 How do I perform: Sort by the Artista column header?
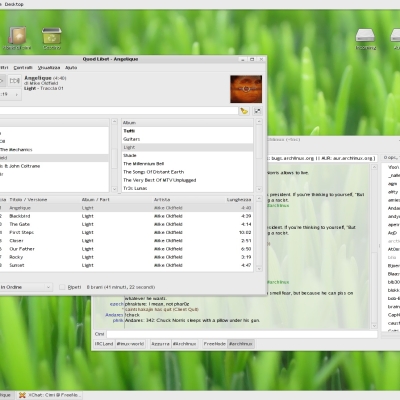click(188, 200)
